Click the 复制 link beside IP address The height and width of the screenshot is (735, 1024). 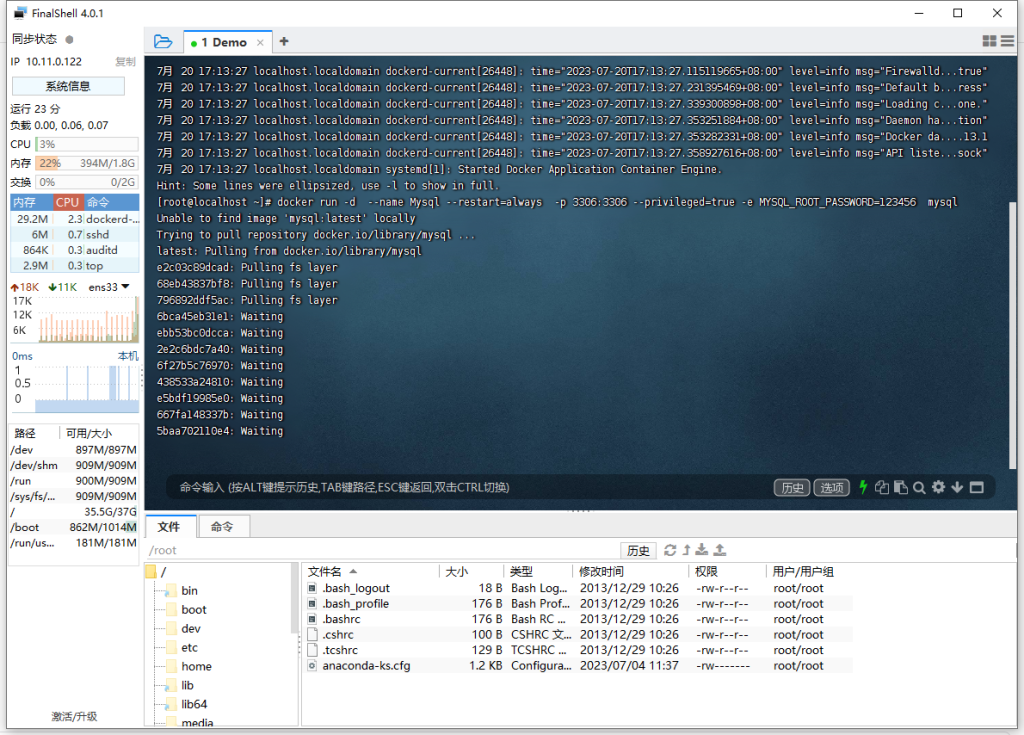[125, 61]
